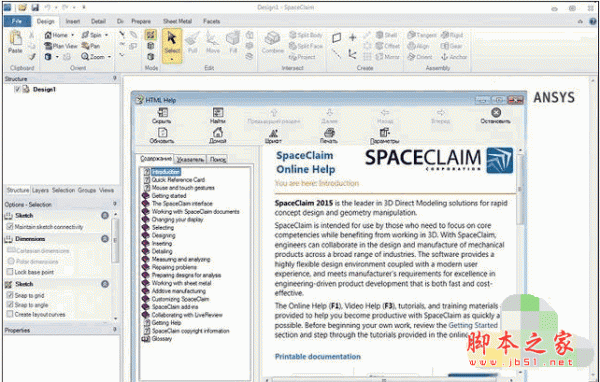Click Скрыть in HTML Help toolbar
Screen dimensions: 600x382
(162, 116)
